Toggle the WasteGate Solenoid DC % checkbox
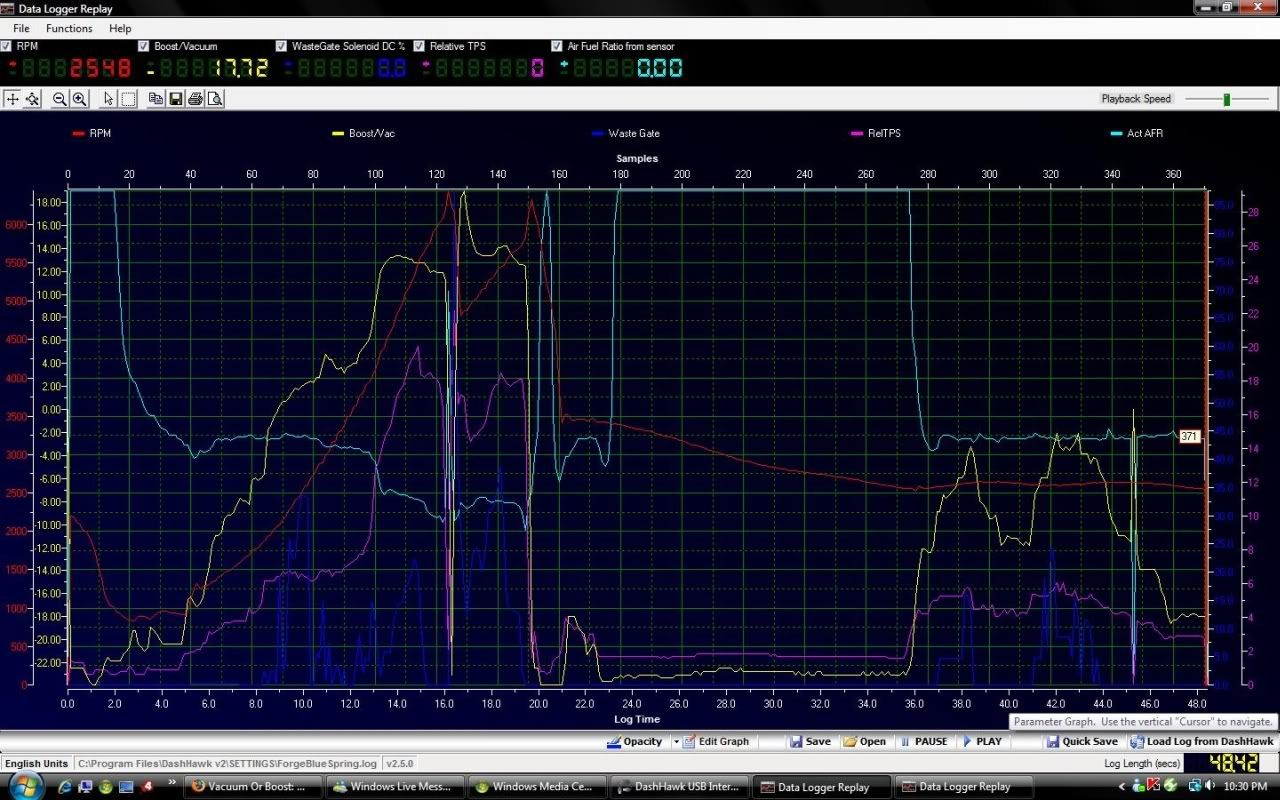Image resolution: width=1280 pixels, height=800 pixels. [x=282, y=46]
